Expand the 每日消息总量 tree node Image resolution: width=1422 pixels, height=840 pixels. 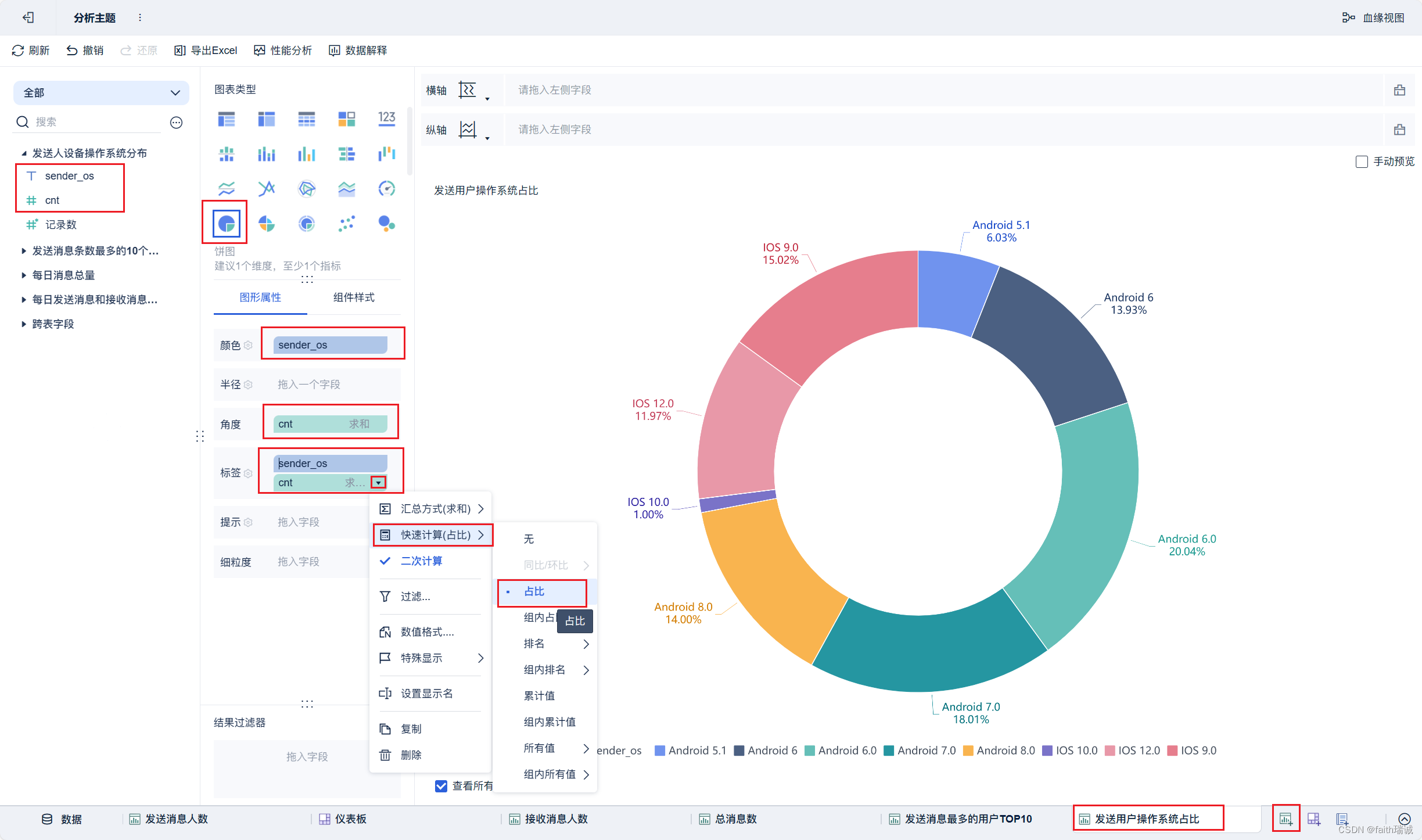(24, 275)
